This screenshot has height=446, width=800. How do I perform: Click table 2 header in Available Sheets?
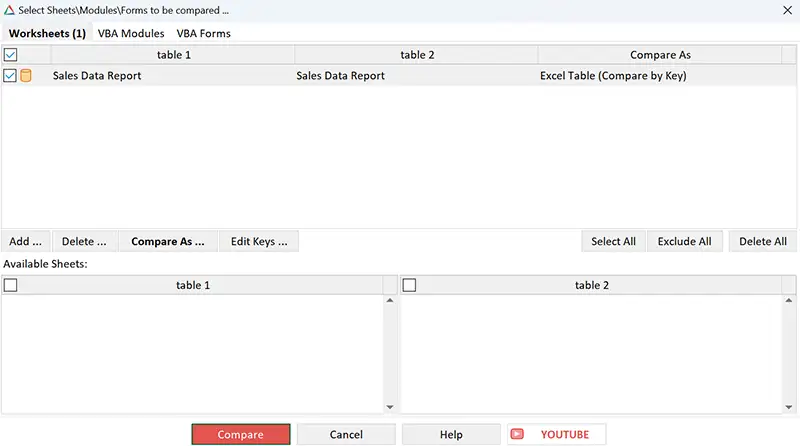[592, 285]
